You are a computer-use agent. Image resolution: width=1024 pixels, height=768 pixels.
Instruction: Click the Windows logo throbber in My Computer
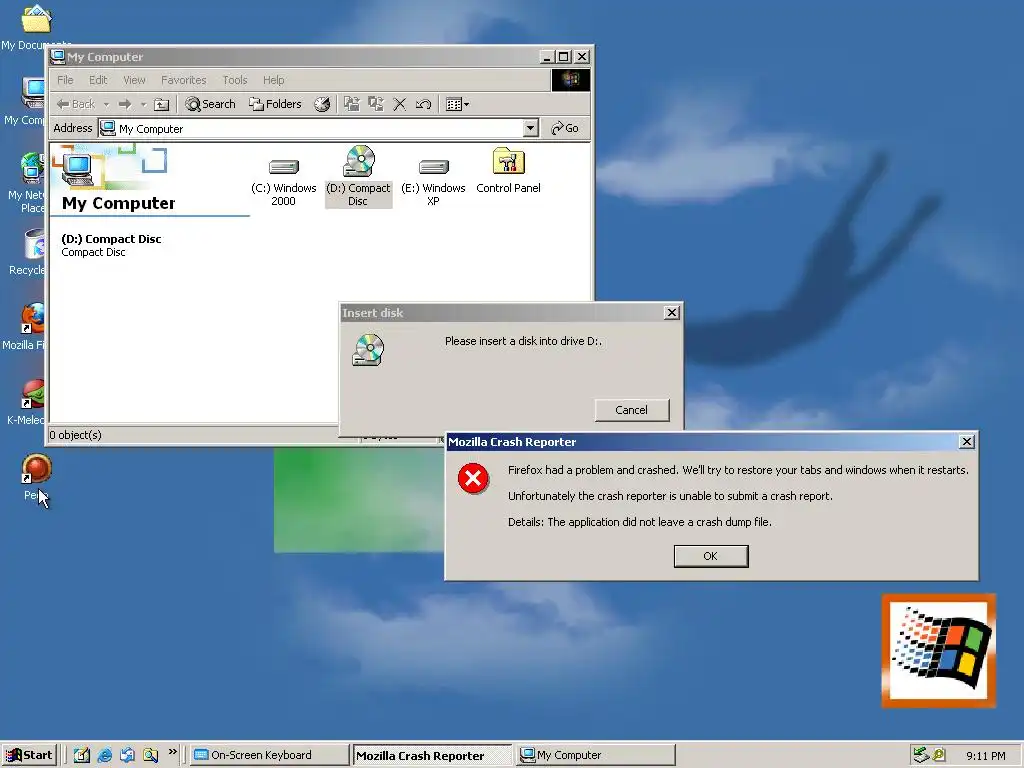(x=571, y=80)
